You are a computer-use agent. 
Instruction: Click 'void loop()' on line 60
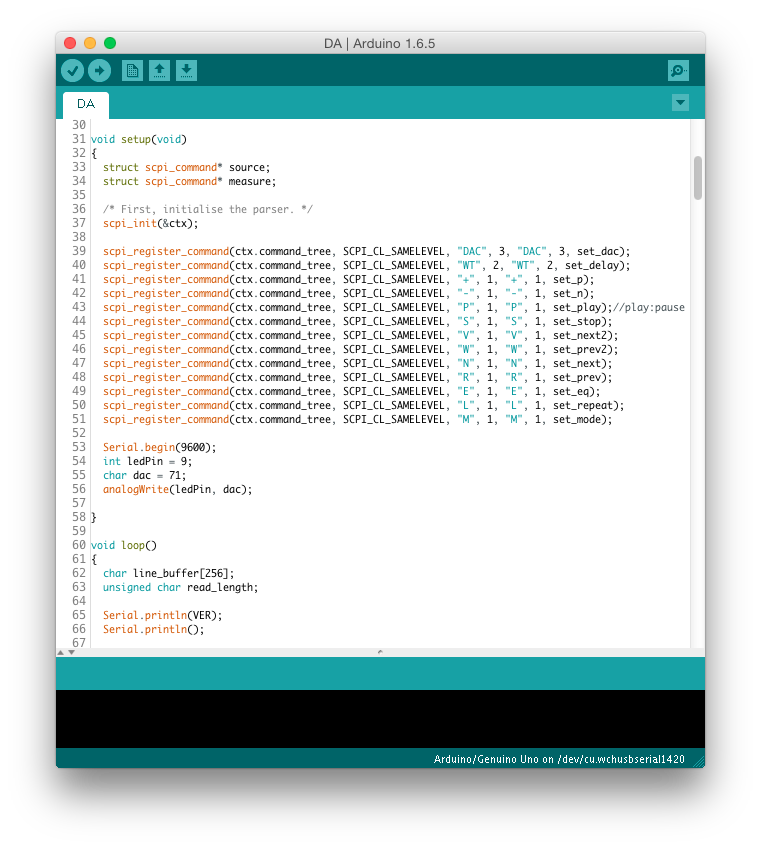click(x=124, y=546)
